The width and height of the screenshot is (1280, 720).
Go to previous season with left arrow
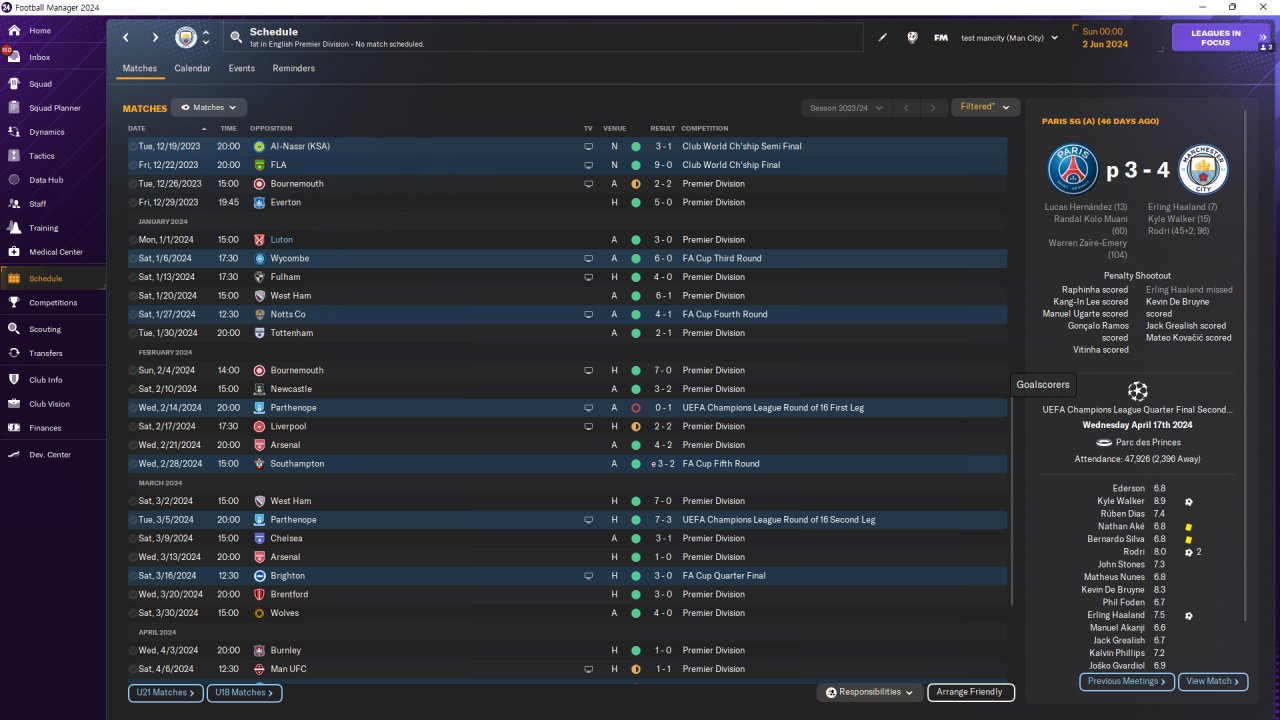pyautogui.click(x=905, y=108)
